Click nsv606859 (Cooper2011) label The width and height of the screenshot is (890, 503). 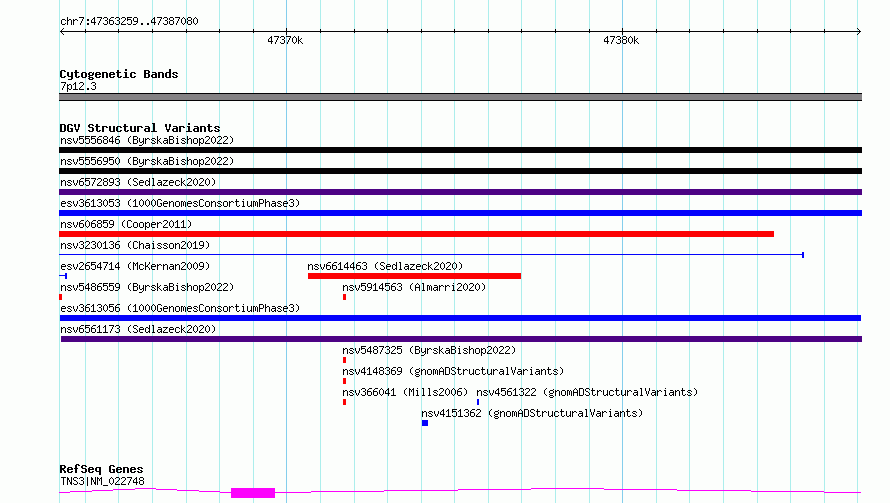tap(126, 224)
